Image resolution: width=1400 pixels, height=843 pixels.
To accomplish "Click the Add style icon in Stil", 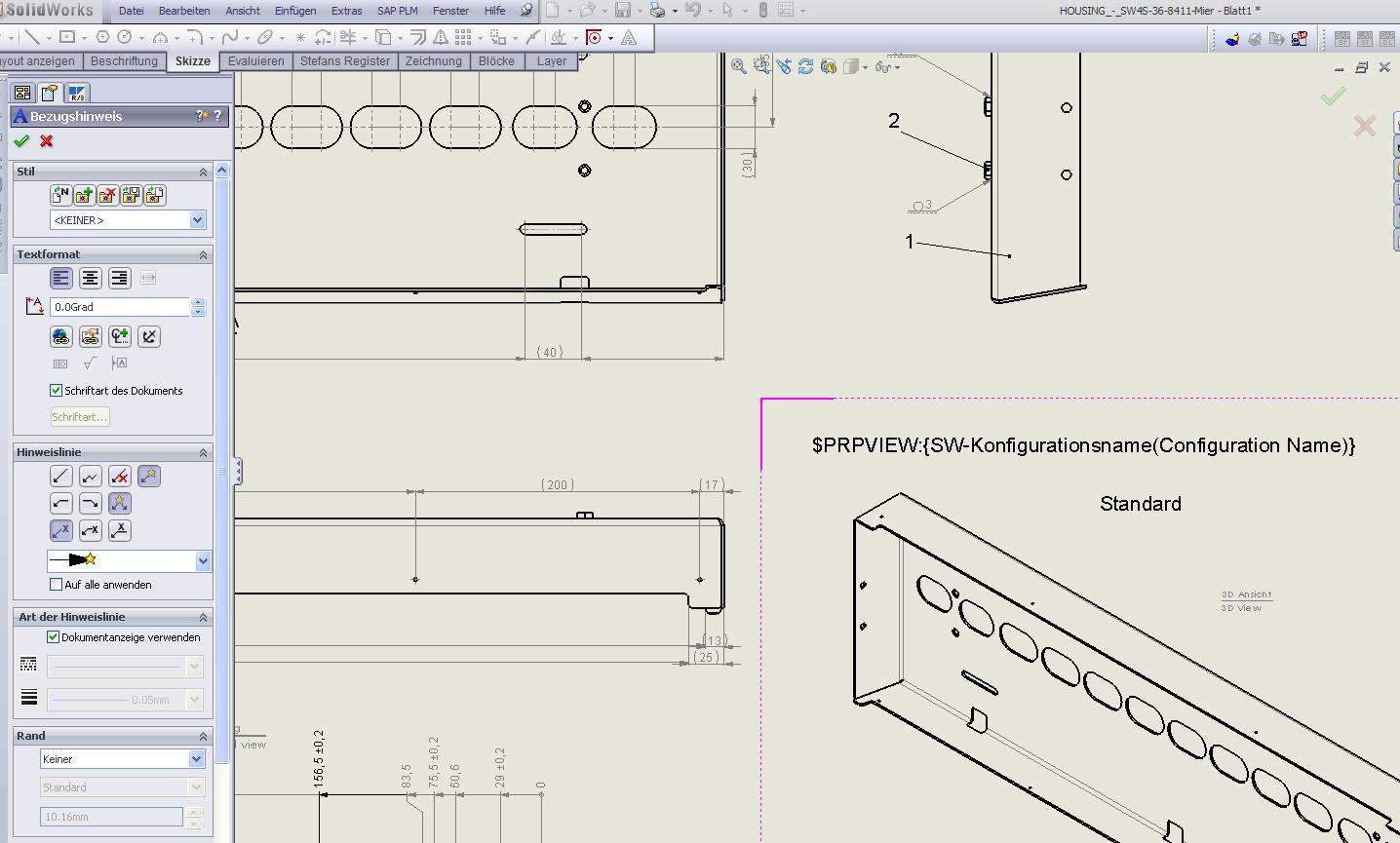I will (84, 196).
